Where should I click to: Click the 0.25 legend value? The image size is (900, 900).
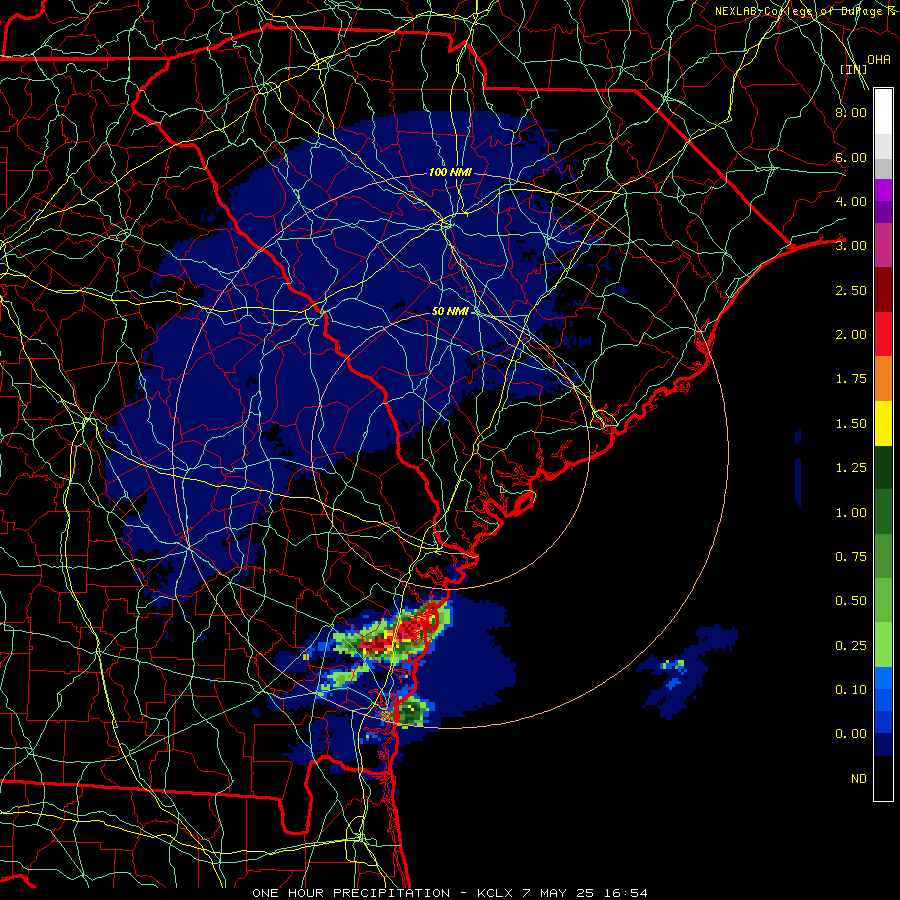coord(851,646)
